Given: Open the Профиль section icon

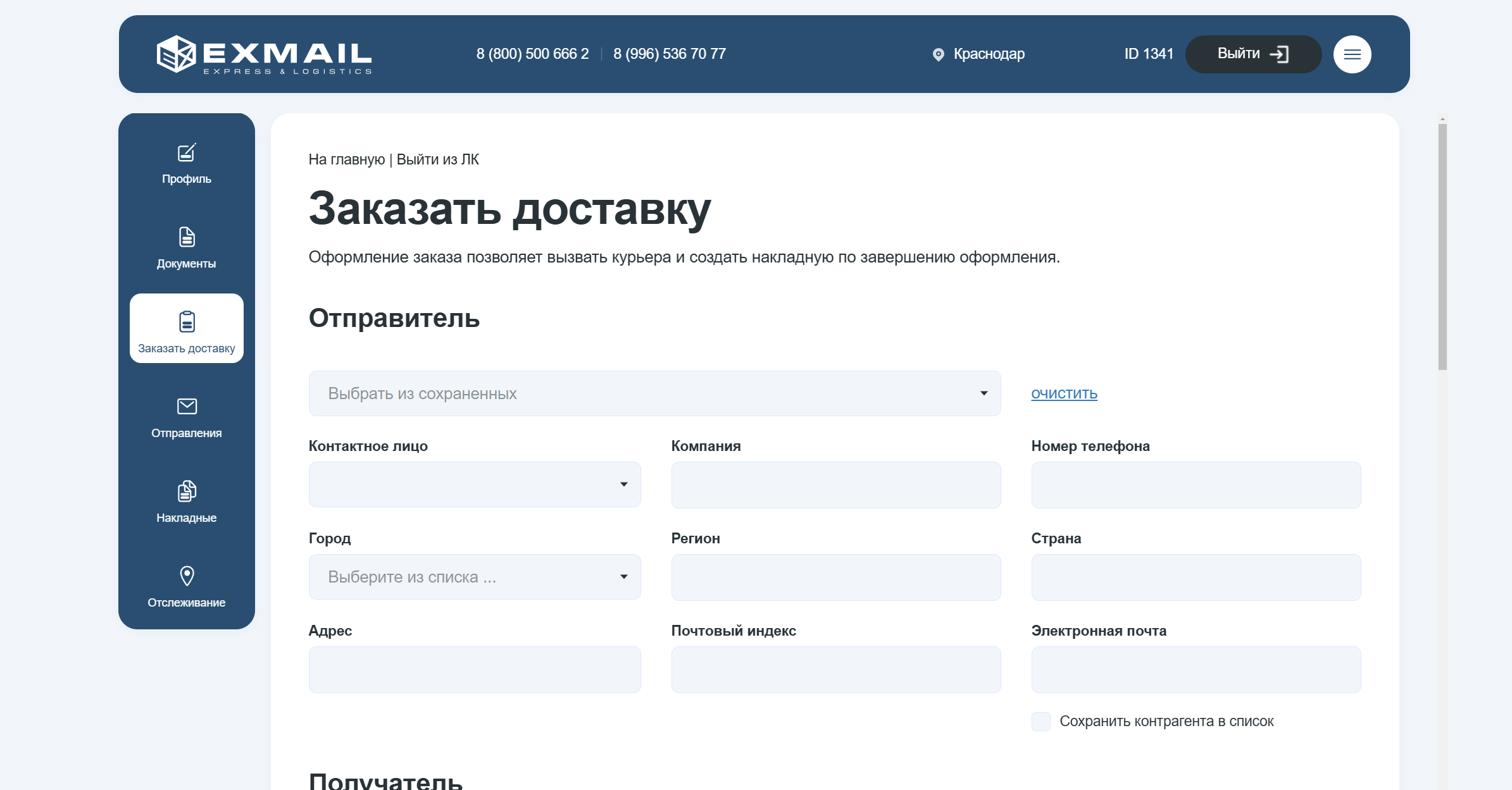Looking at the screenshot, I should [x=187, y=152].
